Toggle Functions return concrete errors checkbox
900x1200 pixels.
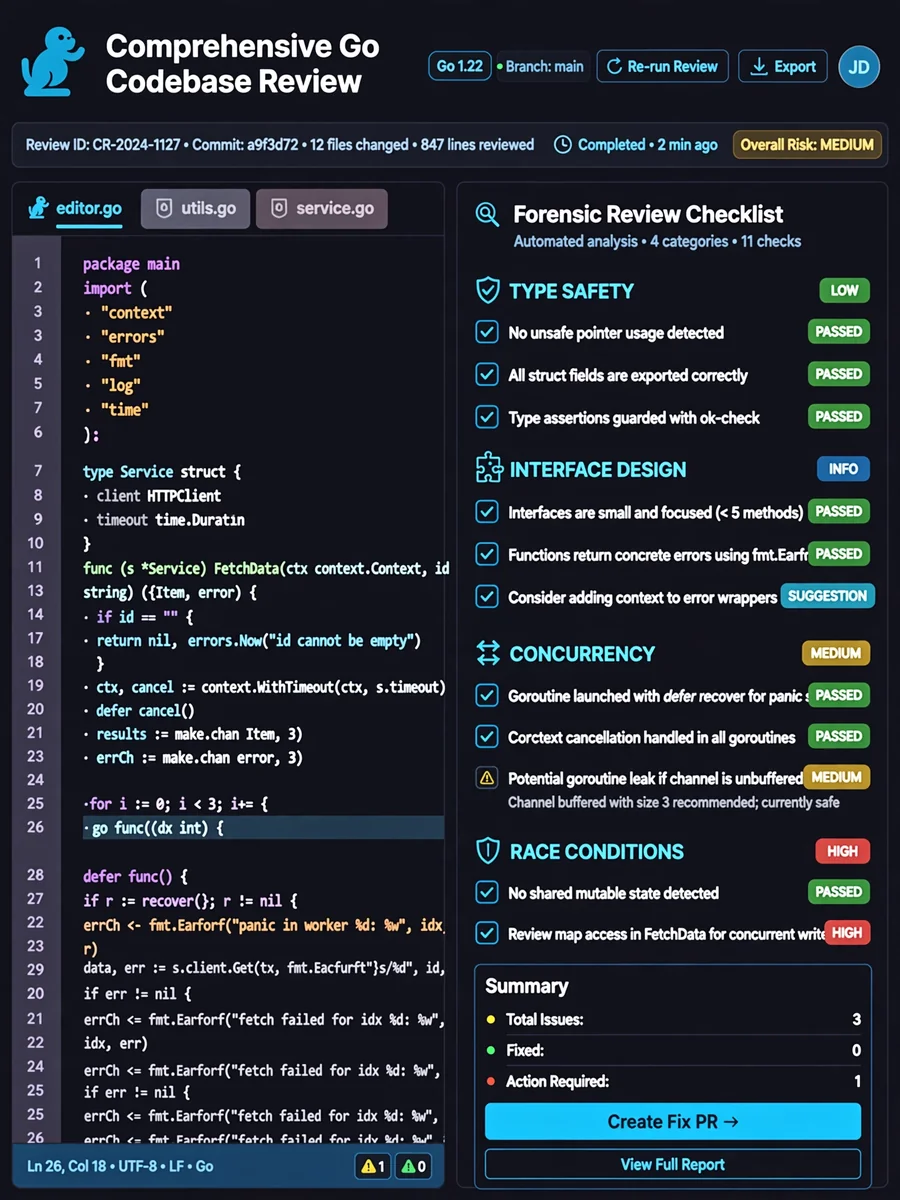pyautogui.click(x=487, y=554)
